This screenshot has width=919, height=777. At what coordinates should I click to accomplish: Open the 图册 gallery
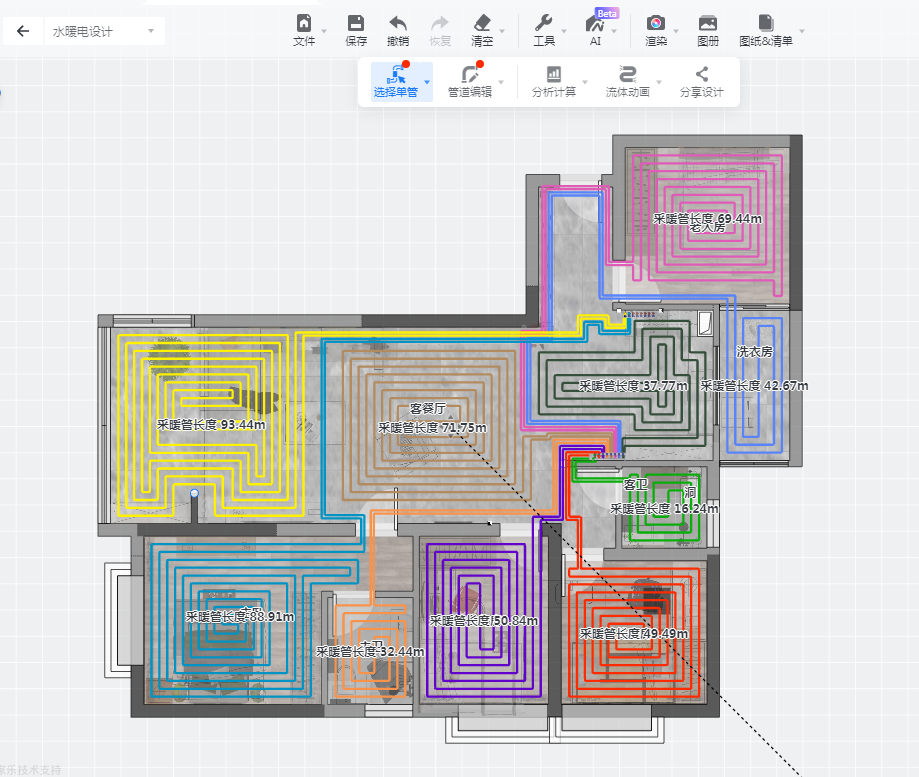(707, 30)
